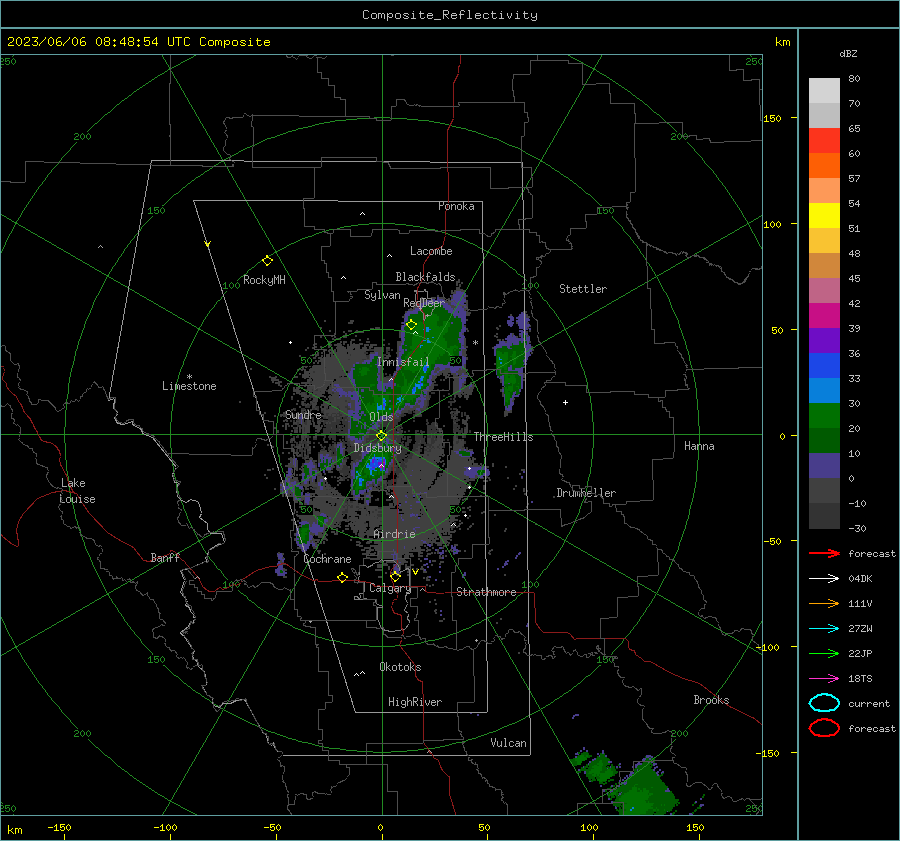Click the Drumheller city label
This screenshot has height=841, width=900.
click(x=586, y=493)
